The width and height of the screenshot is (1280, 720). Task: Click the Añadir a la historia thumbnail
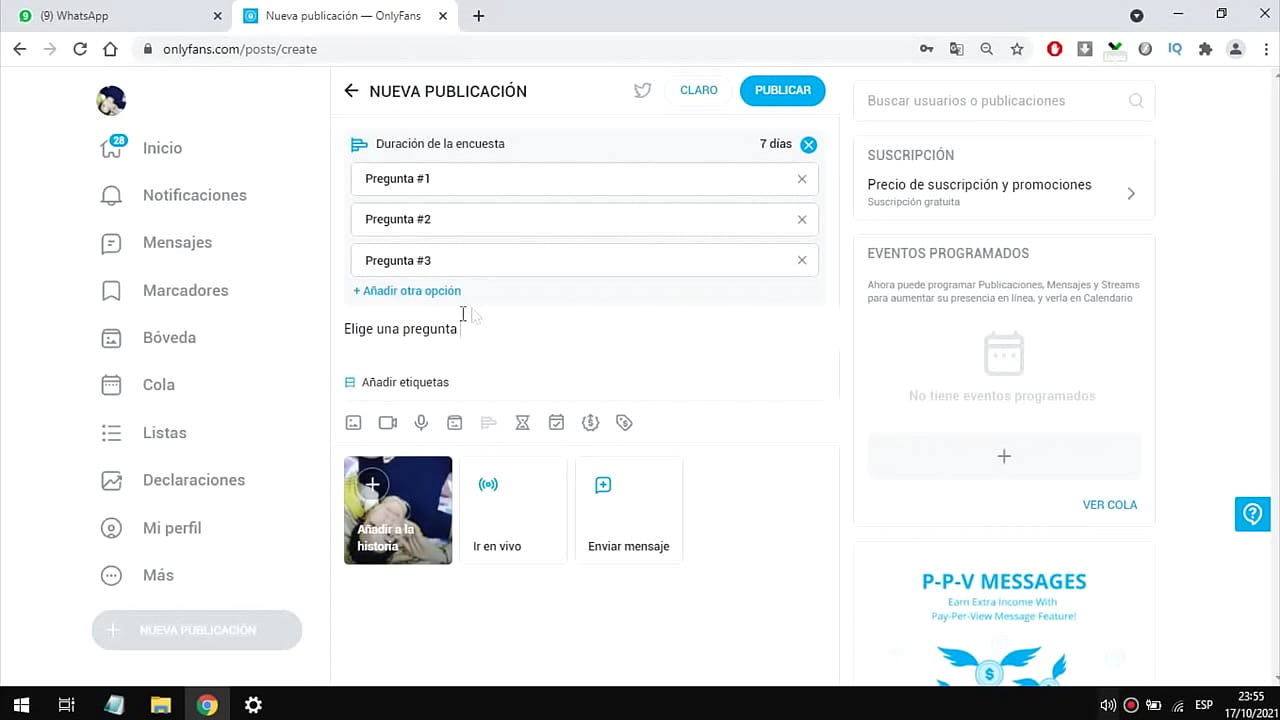[398, 510]
